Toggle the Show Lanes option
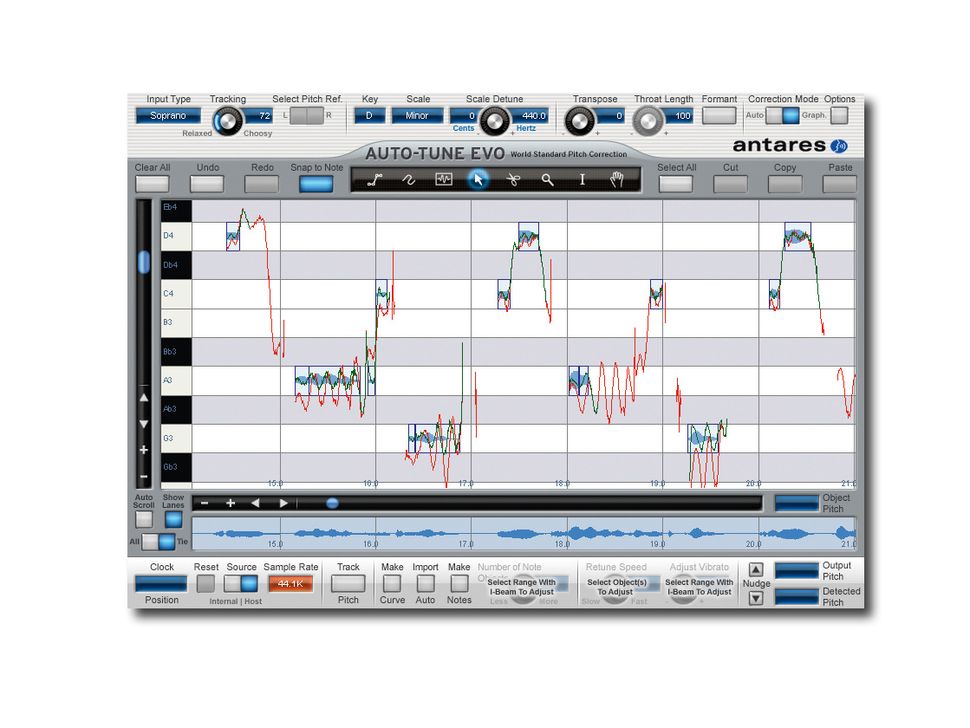Screen dimensions: 970x728 tap(172, 518)
